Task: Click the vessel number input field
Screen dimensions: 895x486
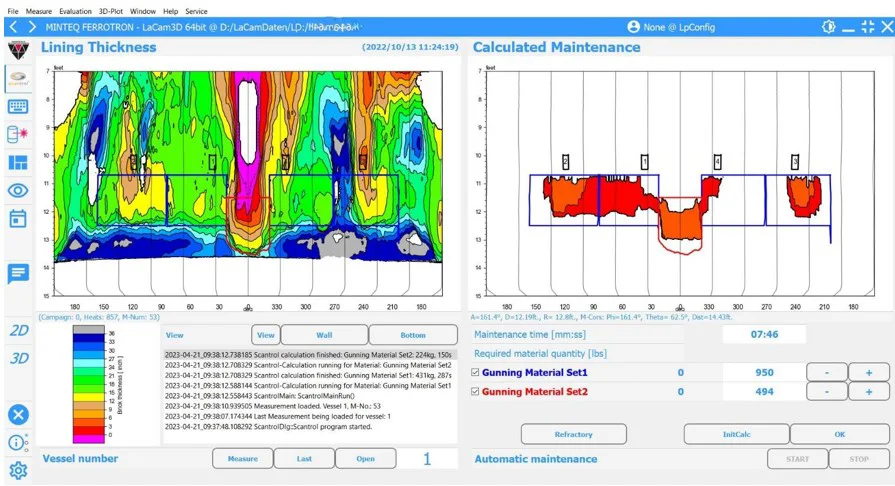Action: pos(427,459)
